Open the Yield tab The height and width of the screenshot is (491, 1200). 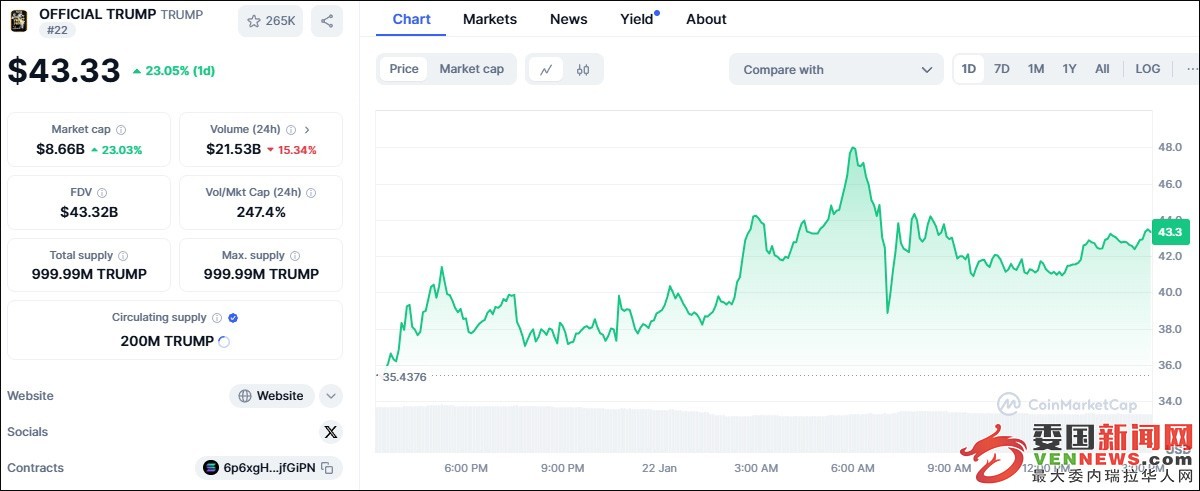point(637,19)
